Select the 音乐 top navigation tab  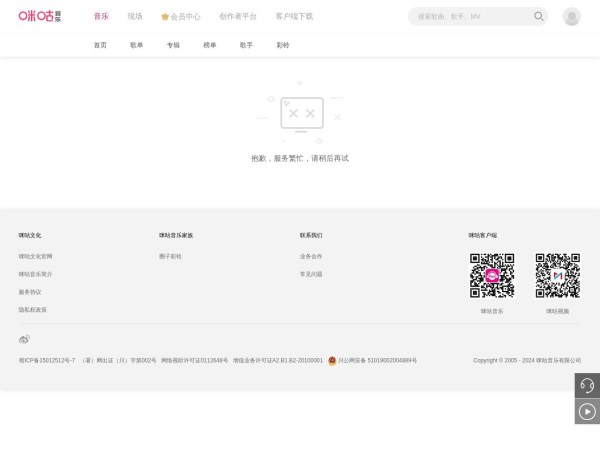pos(101,17)
